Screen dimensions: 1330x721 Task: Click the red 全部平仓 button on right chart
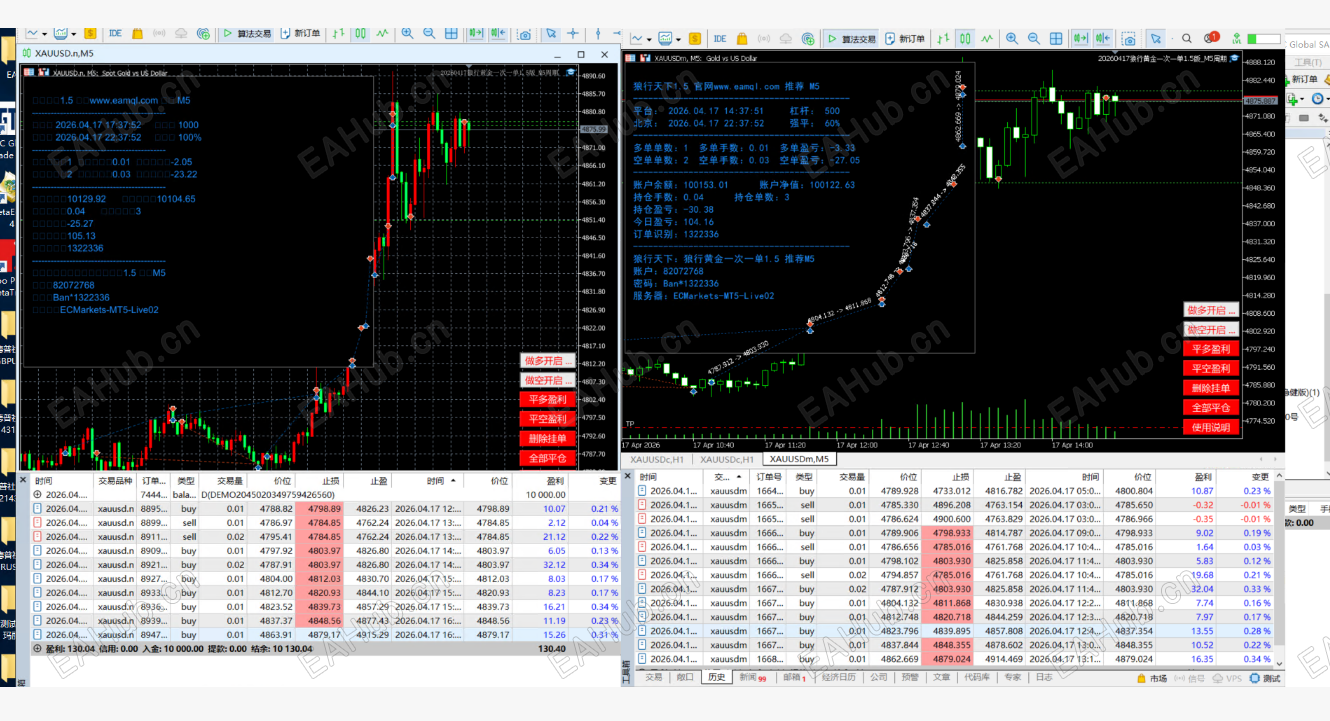(x=1211, y=407)
